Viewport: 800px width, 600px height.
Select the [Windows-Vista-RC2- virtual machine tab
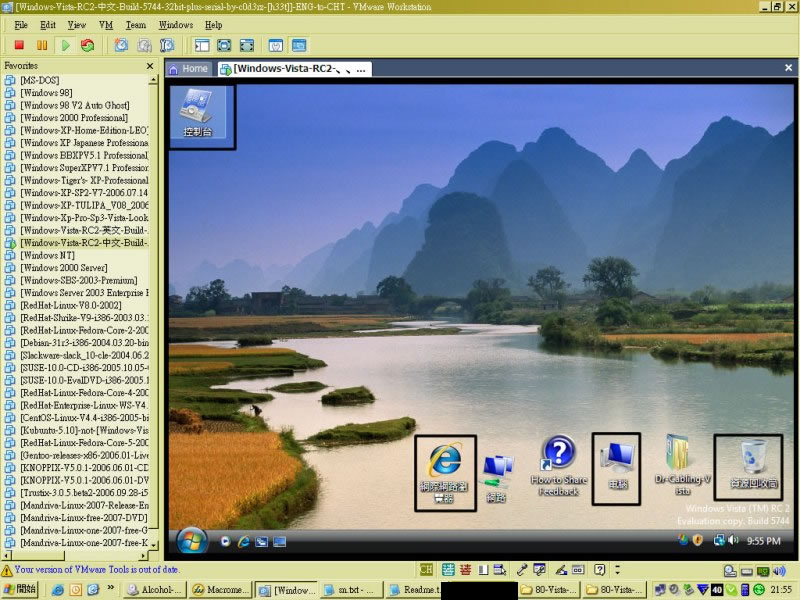coord(294,69)
